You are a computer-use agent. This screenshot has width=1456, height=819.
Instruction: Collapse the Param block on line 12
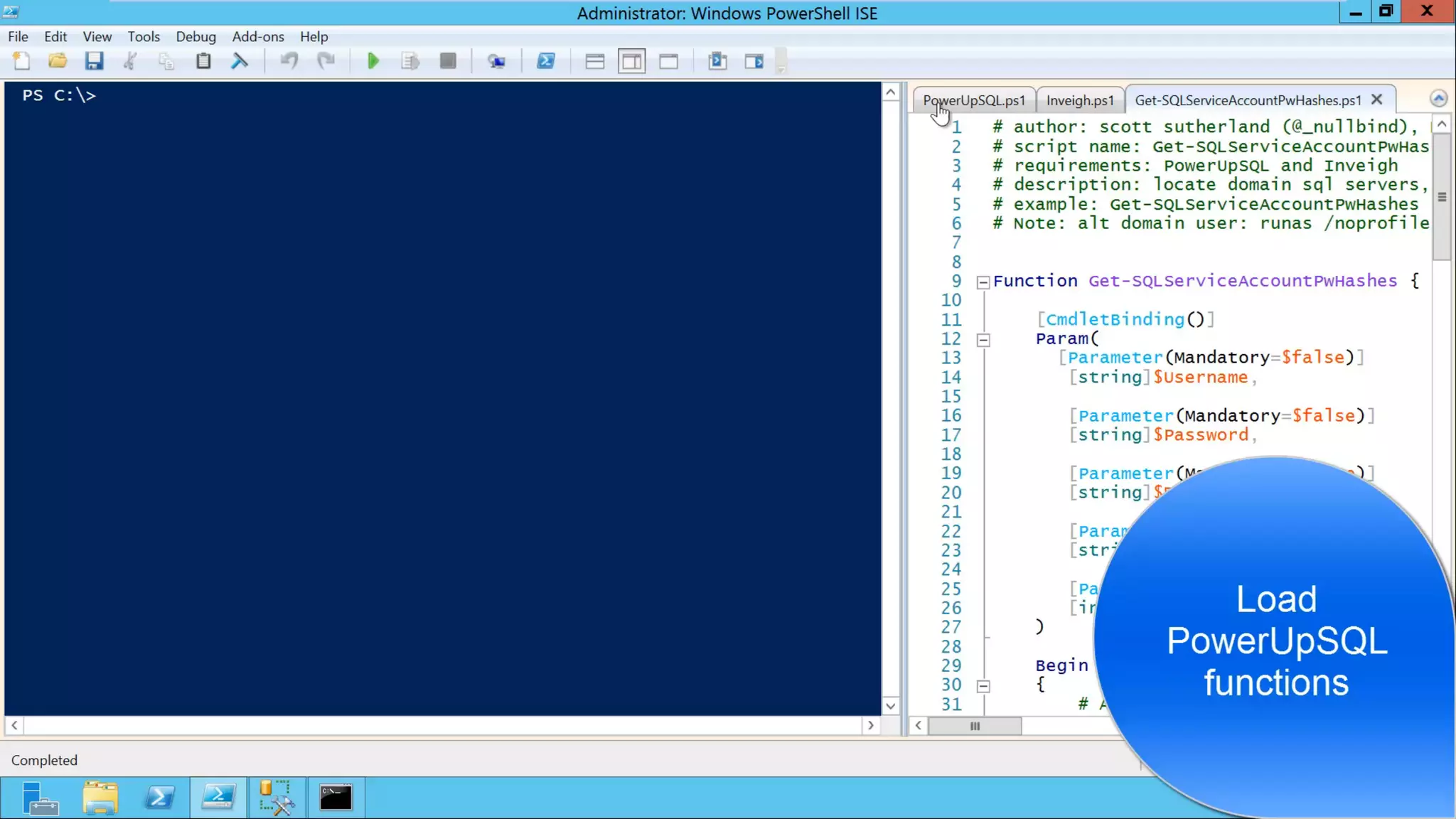tap(983, 340)
